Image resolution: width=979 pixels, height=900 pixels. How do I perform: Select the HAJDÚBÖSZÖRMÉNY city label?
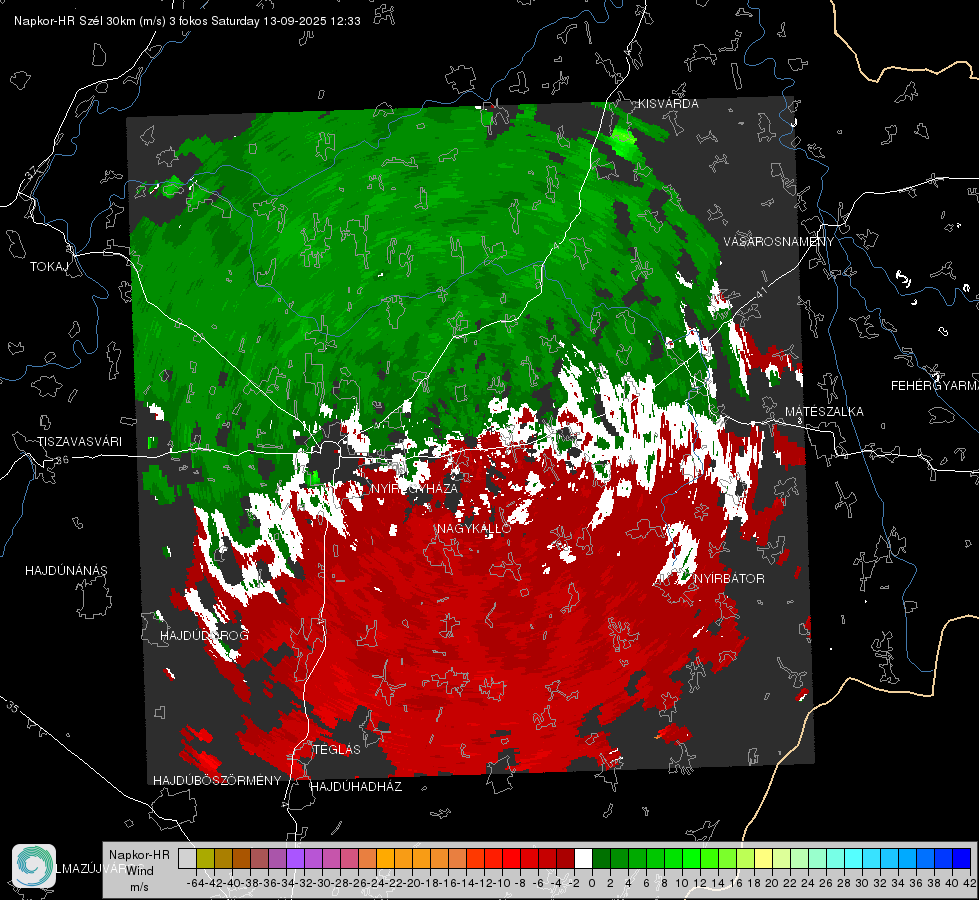(217, 781)
